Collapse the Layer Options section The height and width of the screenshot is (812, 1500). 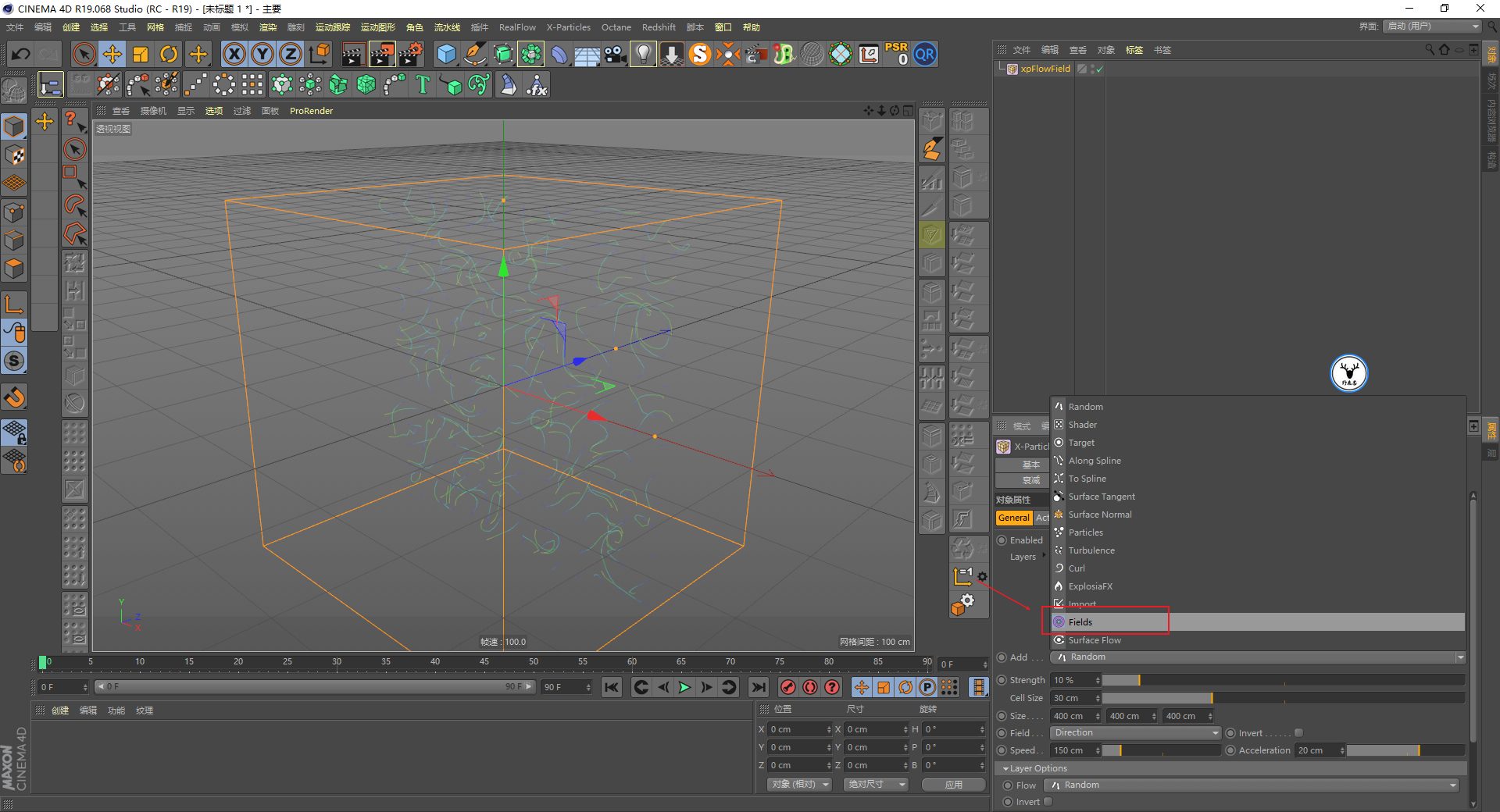(1005, 769)
